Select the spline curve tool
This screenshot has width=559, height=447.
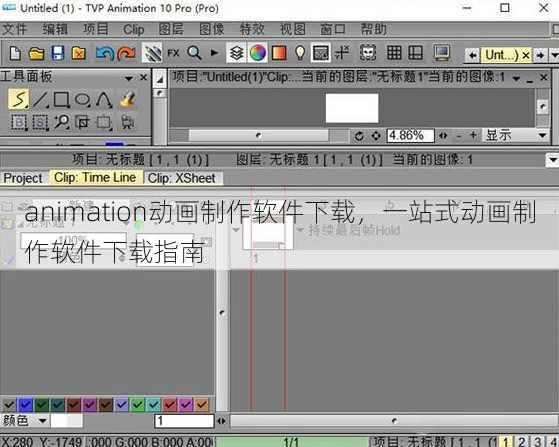[104, 100]
